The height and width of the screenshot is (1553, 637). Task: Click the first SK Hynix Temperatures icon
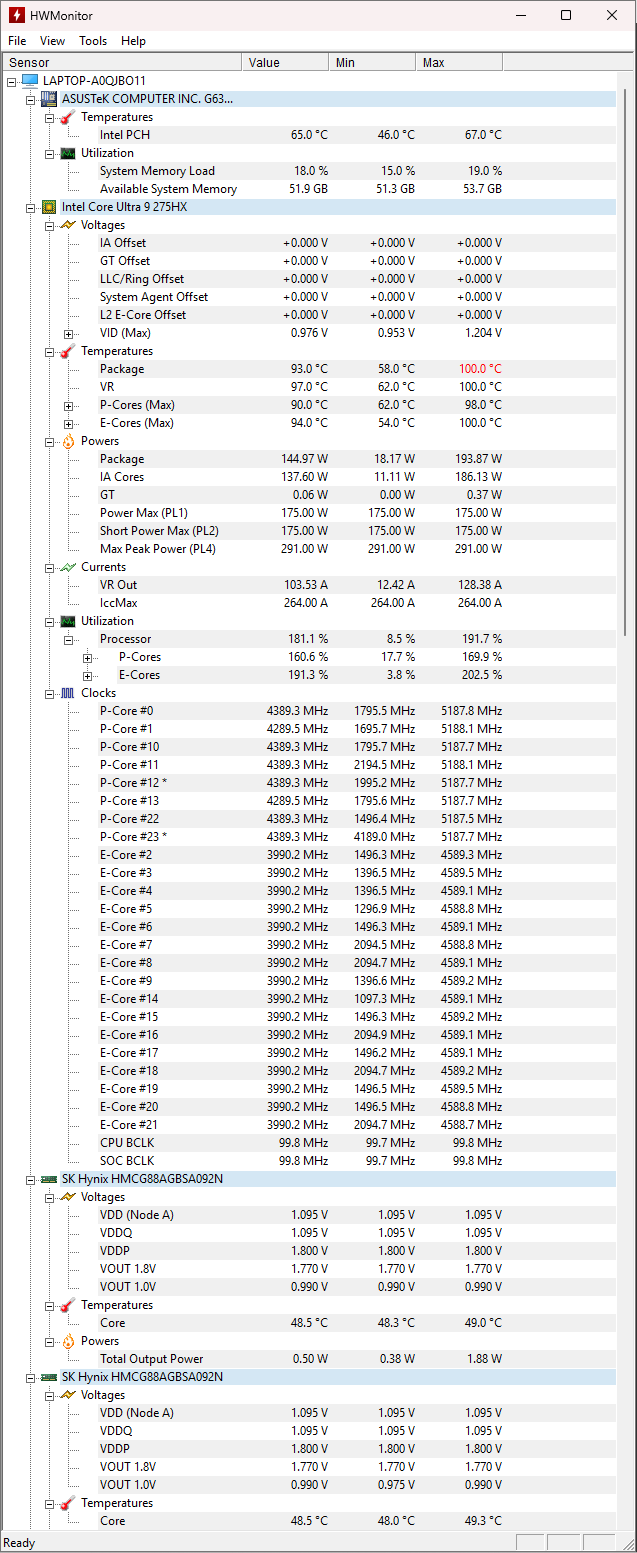pos(67,1305)
